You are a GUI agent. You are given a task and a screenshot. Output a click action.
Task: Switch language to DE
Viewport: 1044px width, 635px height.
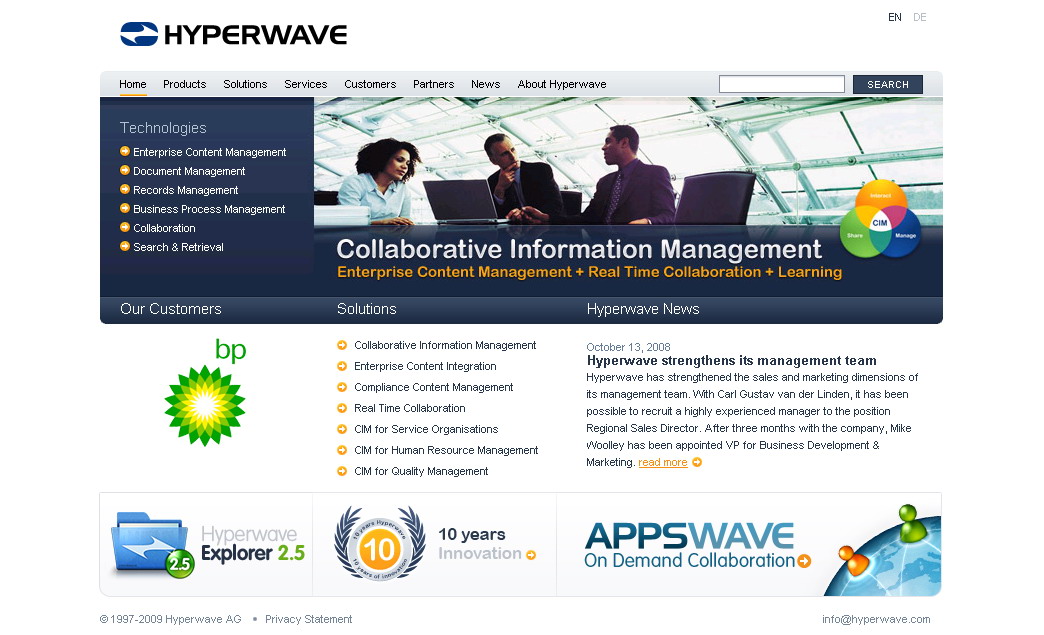[x=919, y=17]
